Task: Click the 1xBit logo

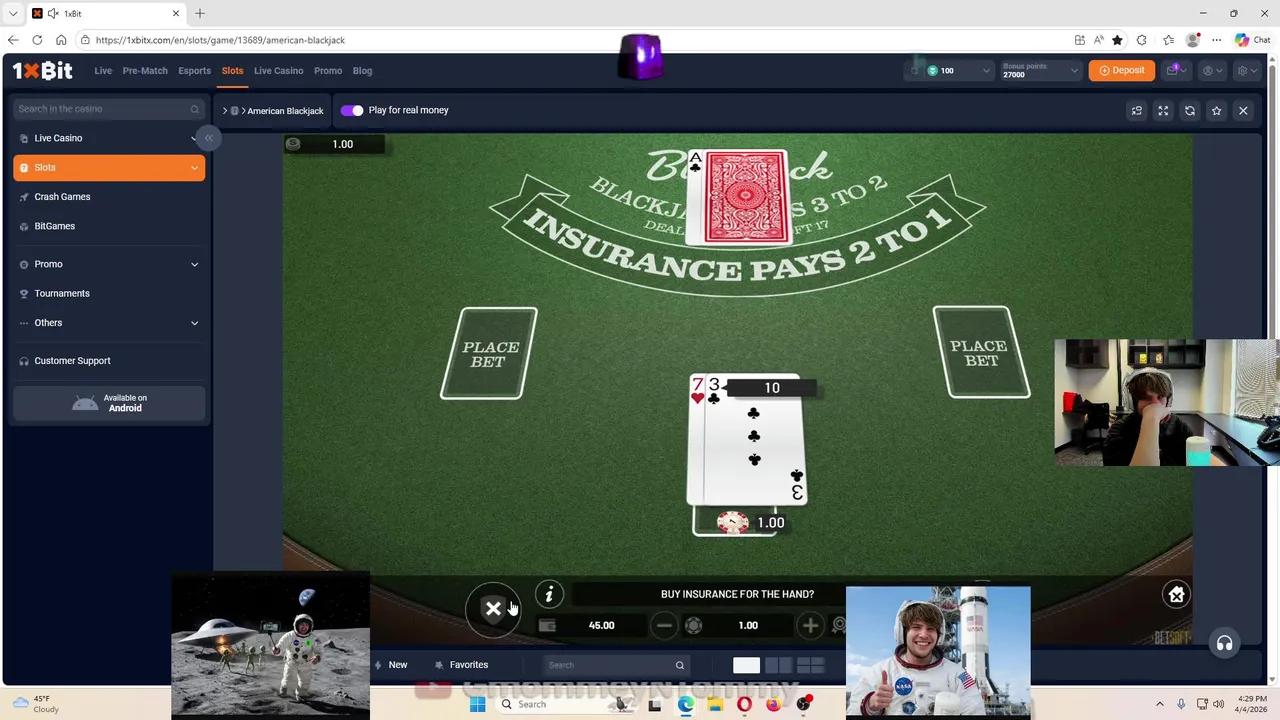Action: [42, 70]
